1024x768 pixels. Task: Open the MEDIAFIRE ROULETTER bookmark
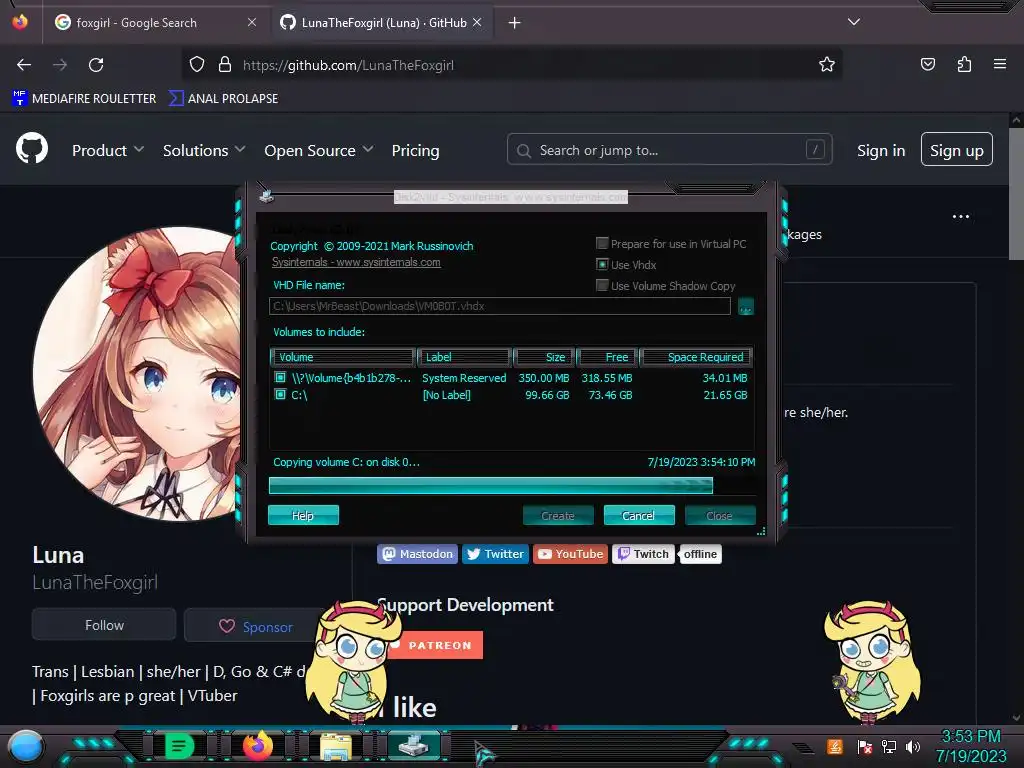click(x=84, y=99)
